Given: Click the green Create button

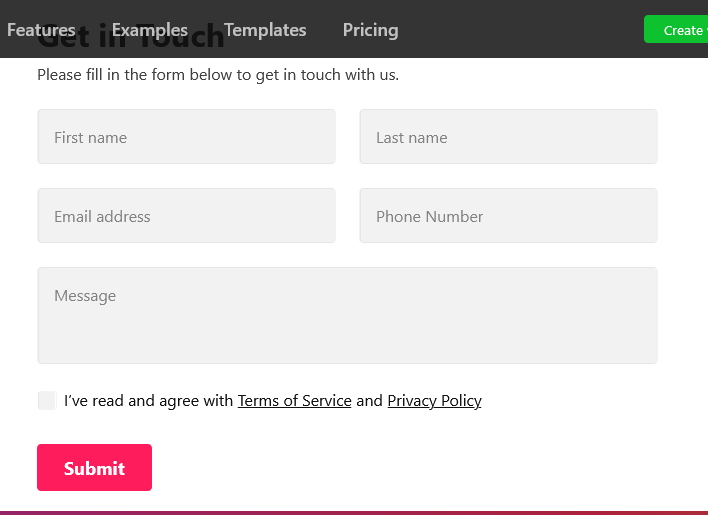Looking at the screenshot, I should [x=679, y=30].
